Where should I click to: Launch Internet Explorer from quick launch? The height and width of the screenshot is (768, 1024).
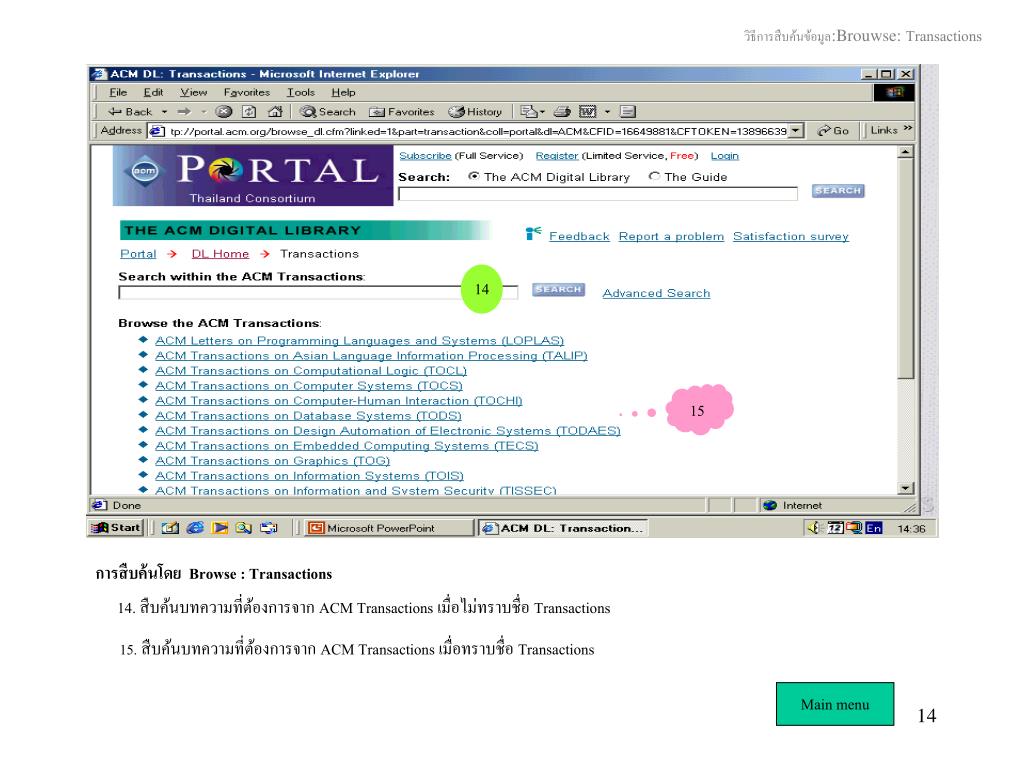(195, 528)
